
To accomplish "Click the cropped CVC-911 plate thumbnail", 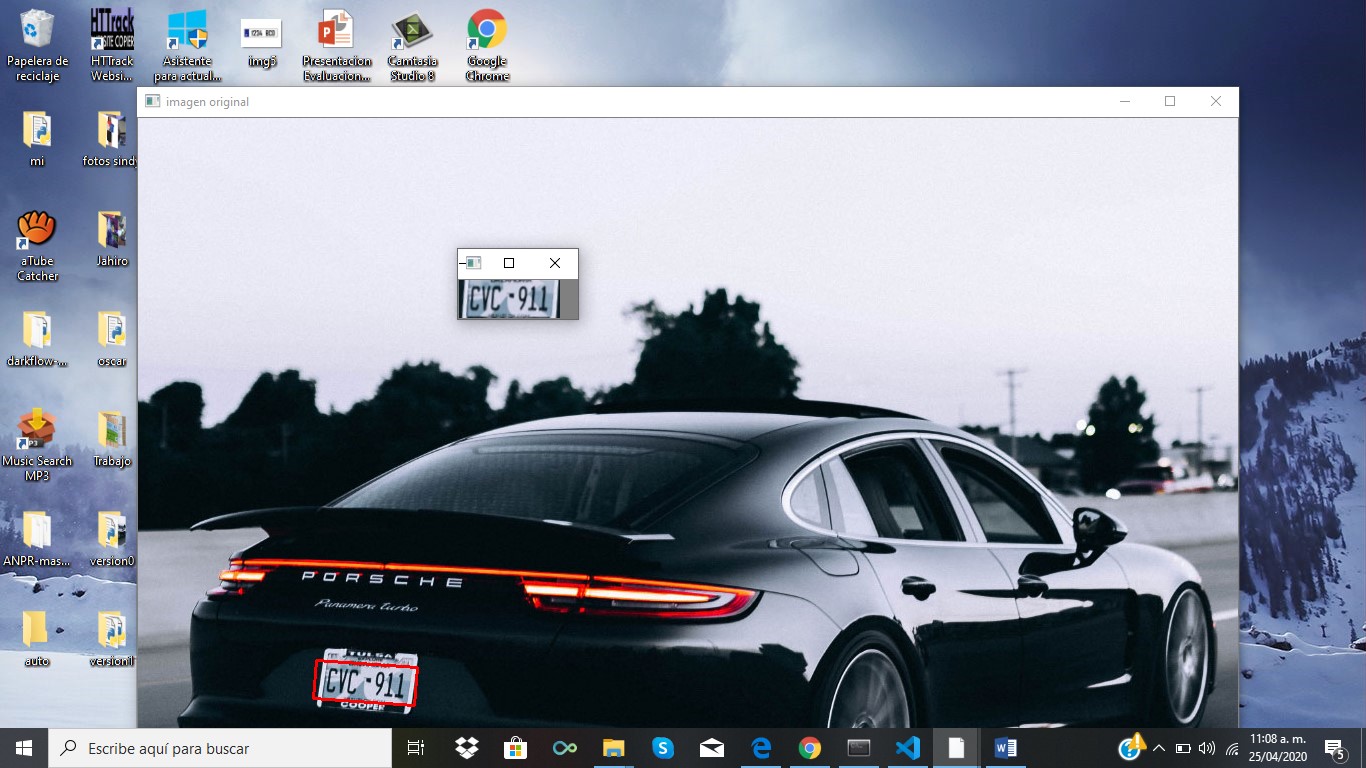I will click(x=508, y=299).
